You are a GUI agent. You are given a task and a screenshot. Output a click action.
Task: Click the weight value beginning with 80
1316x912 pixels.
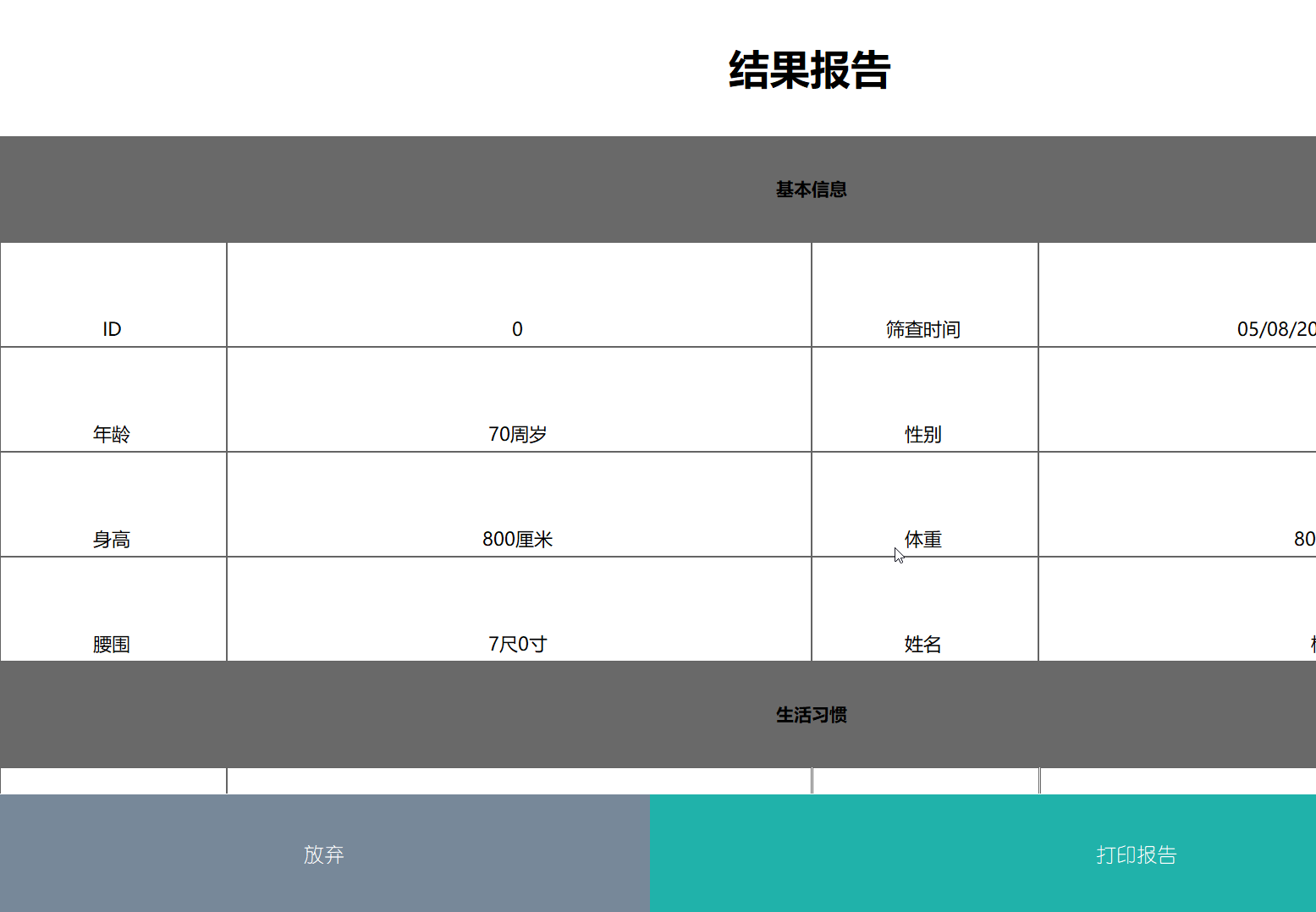[1177, 504]
